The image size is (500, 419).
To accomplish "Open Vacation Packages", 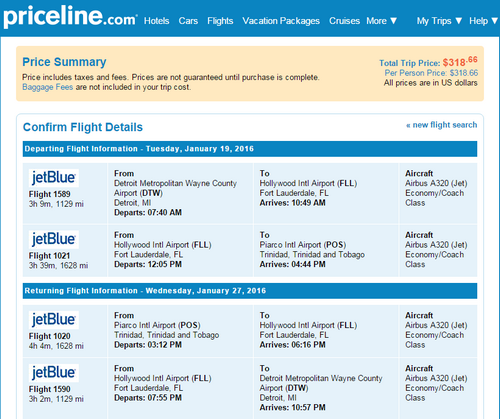I will point(281,21).
